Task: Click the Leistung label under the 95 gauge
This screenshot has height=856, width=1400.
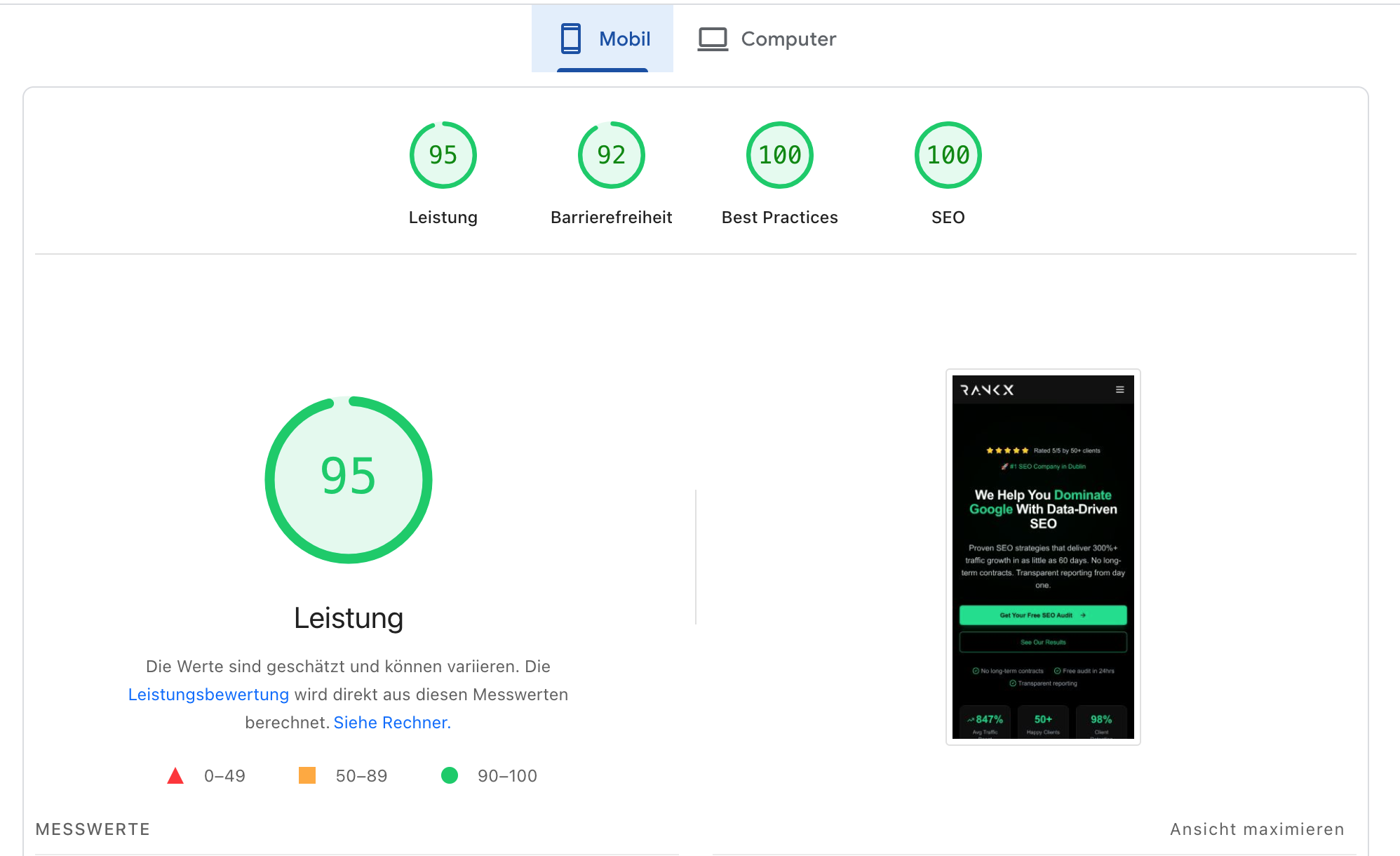Action: point(443,218)
